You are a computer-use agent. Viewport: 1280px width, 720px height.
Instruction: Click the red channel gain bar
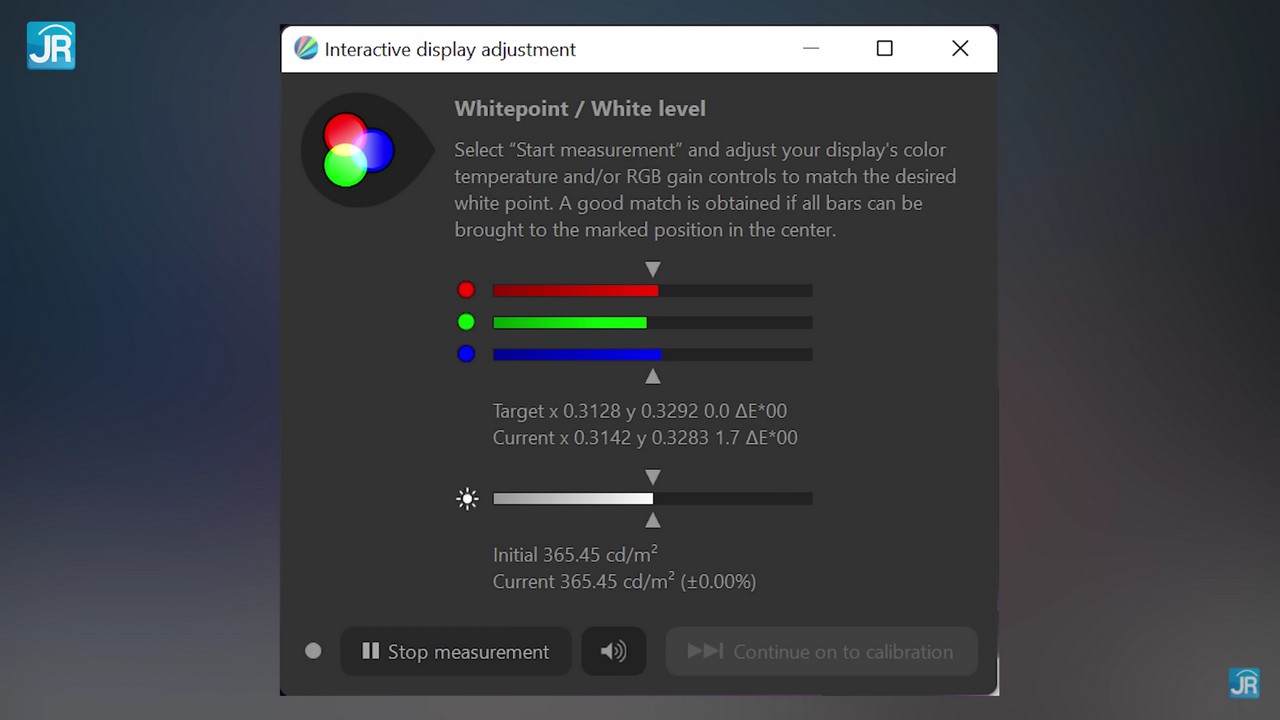tap(652, 290)
